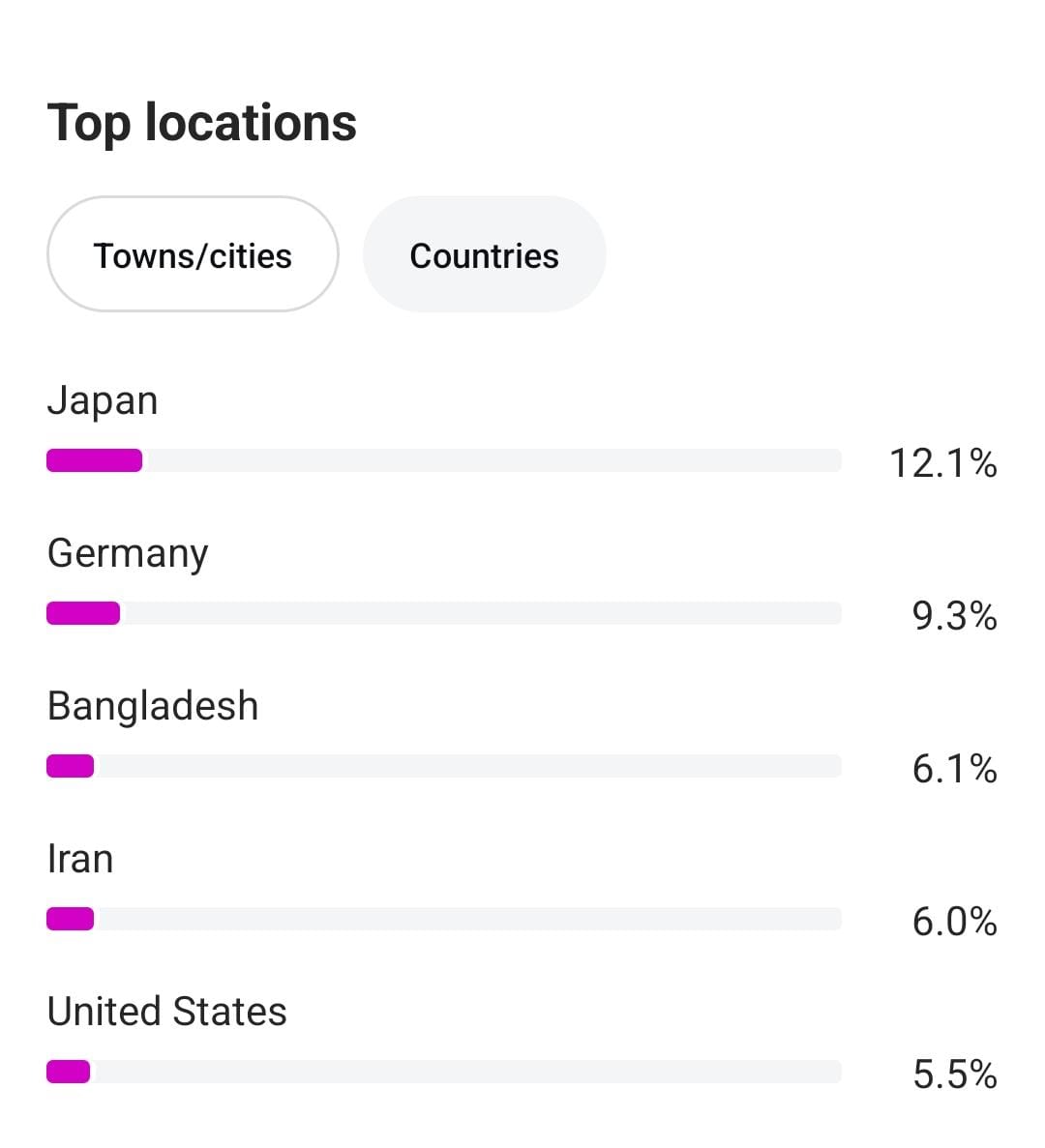This screenshot has height=1148, width=1045.
Task: Switch to the Towns/cities tab
Action: click(193, 255)
